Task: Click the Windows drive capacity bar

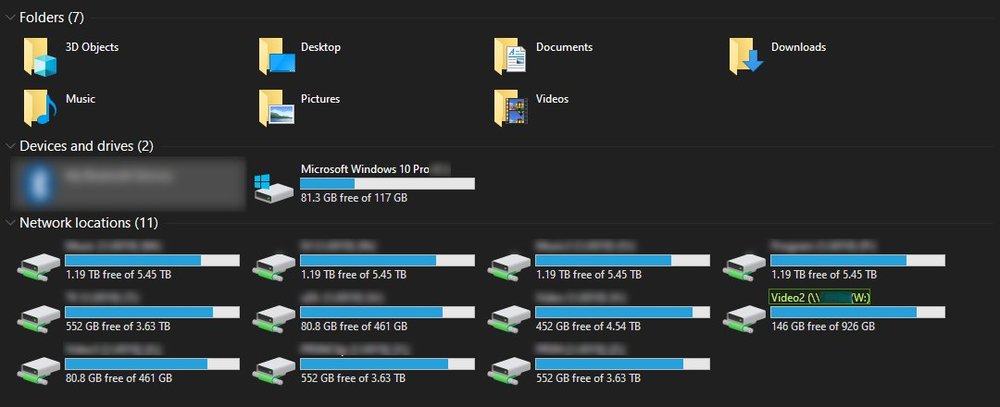Action: click(387, 184)
